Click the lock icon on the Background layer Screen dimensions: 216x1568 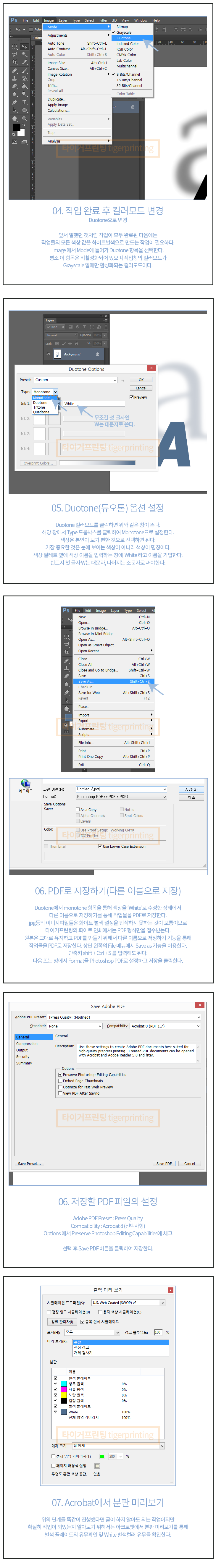tap(97, 354)
